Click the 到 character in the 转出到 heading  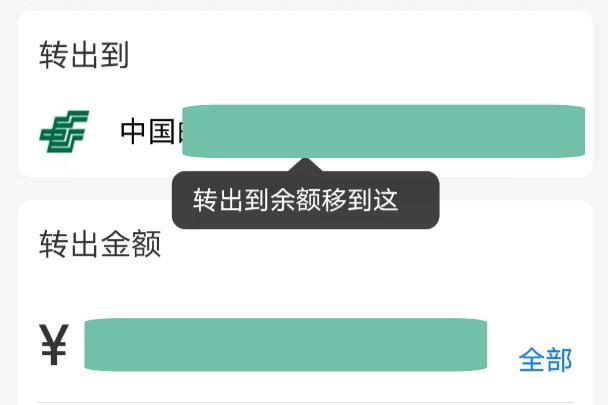point(115,56)
